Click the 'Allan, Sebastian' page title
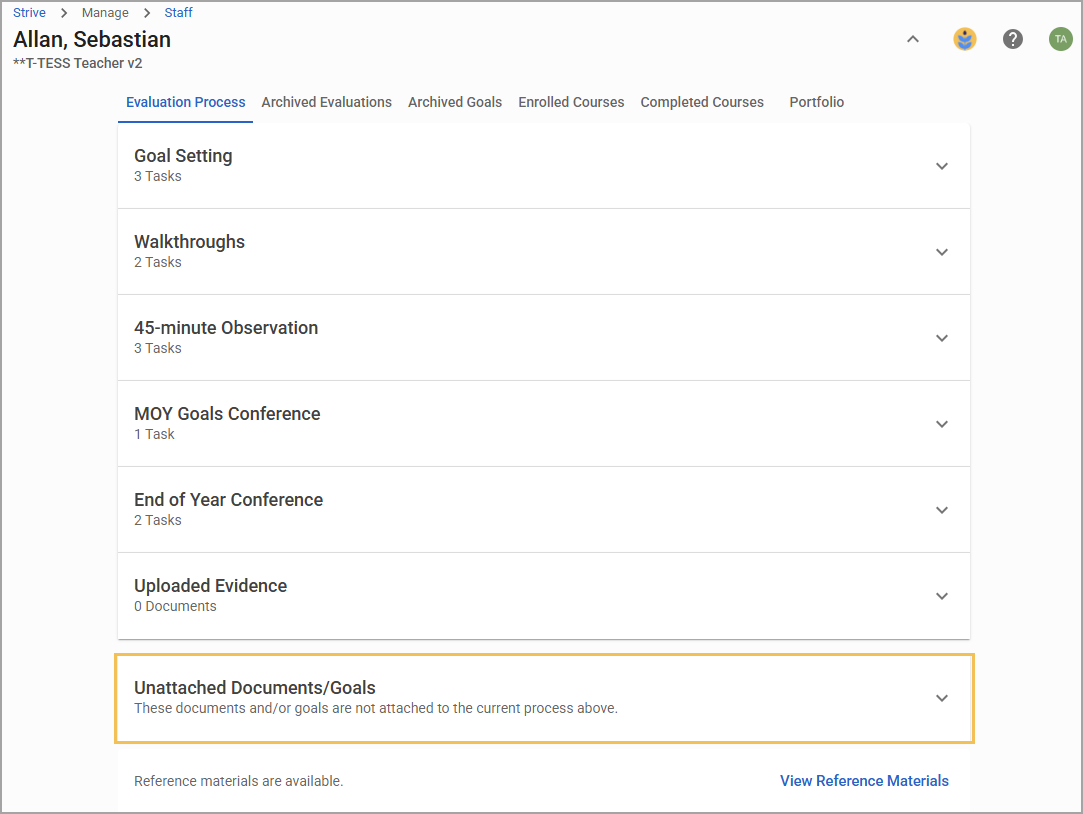 (92, 39)
